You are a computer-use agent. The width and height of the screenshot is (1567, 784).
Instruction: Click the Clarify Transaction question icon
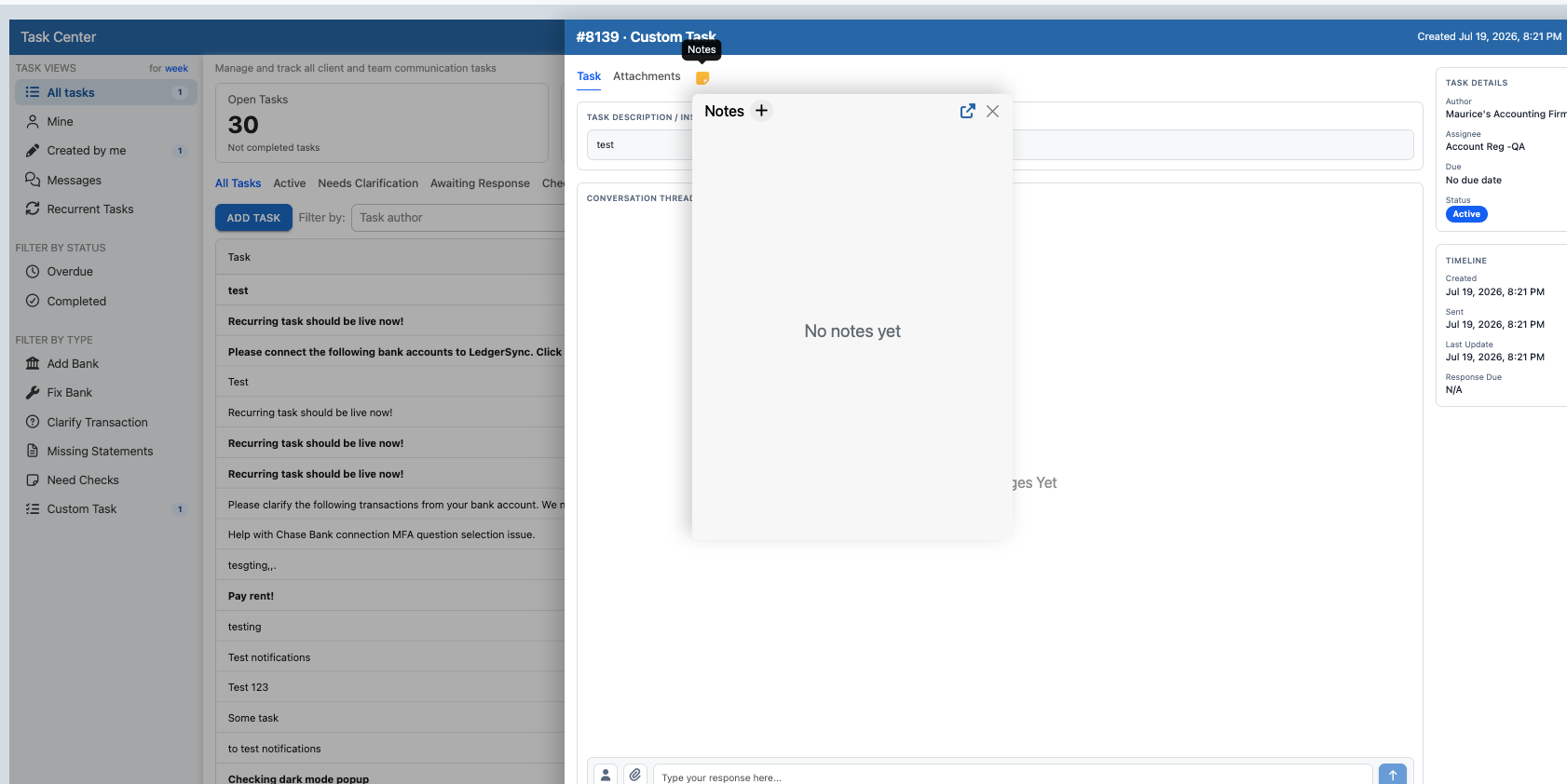click(x=33, y=422)
